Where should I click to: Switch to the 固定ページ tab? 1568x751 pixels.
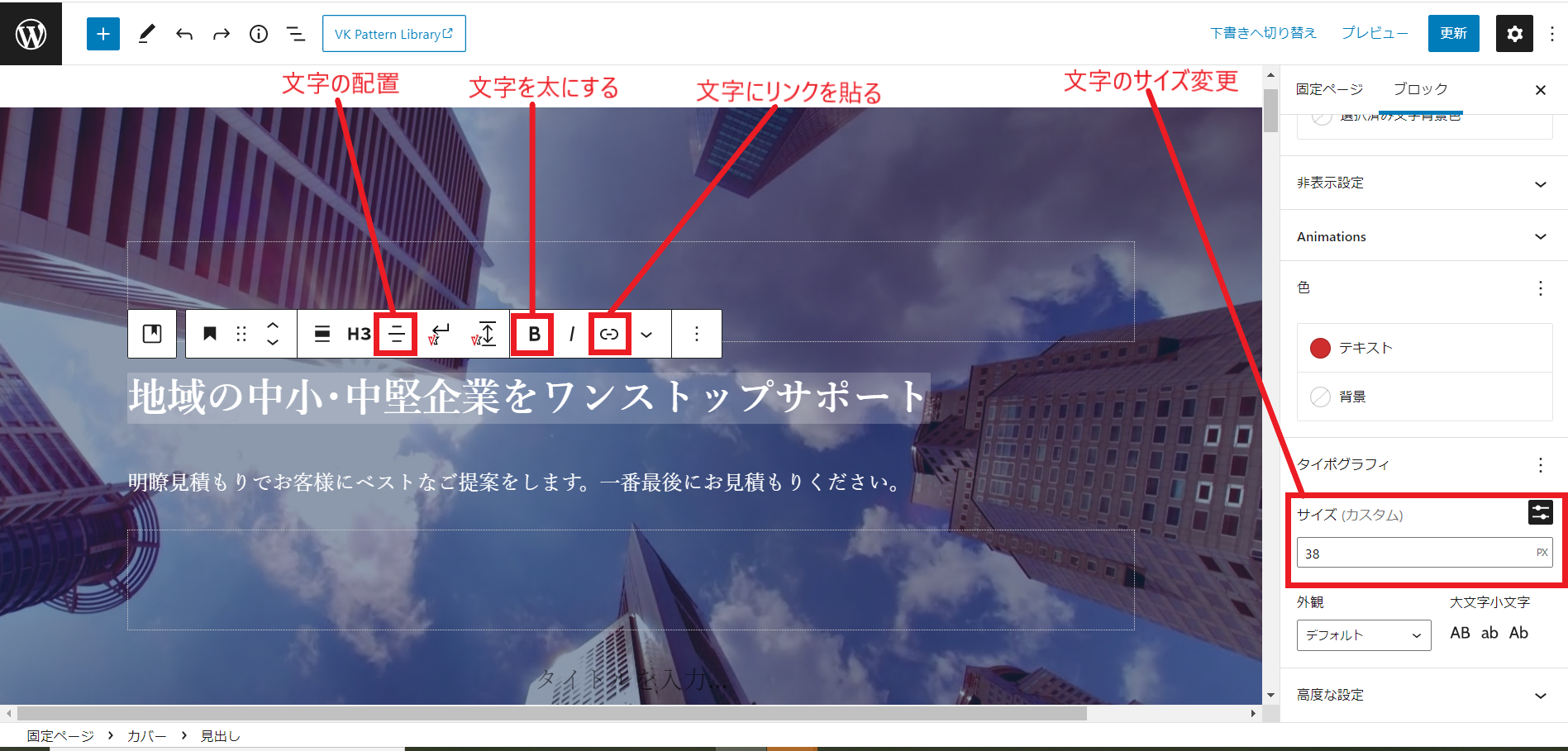(1329, 89)
